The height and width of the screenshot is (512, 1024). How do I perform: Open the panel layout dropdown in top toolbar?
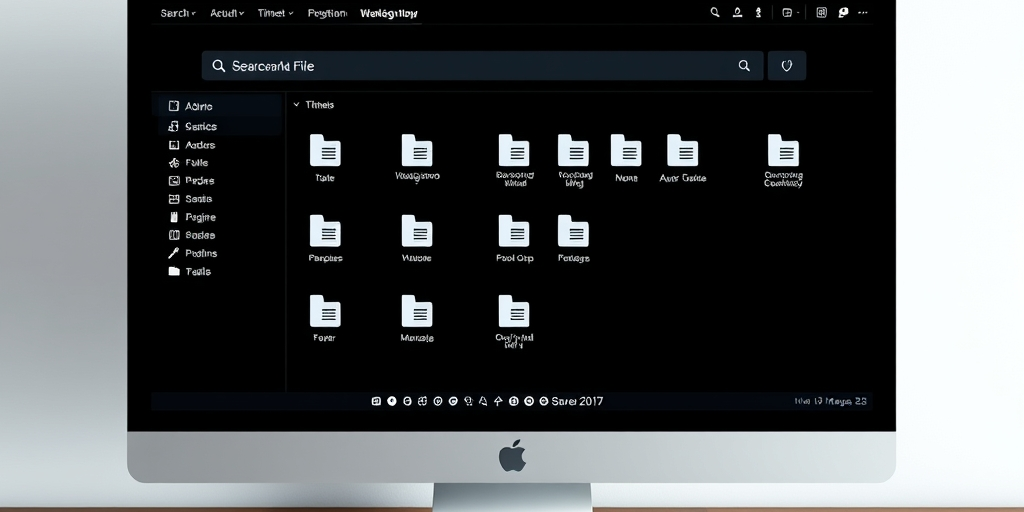(x=790, y=12)
